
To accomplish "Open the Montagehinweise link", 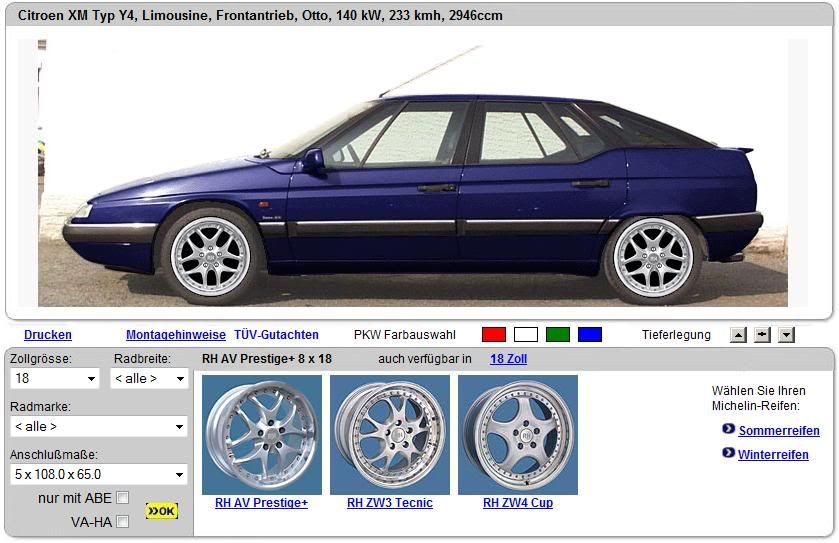I will pyautogui.click(x=176, y=335).
